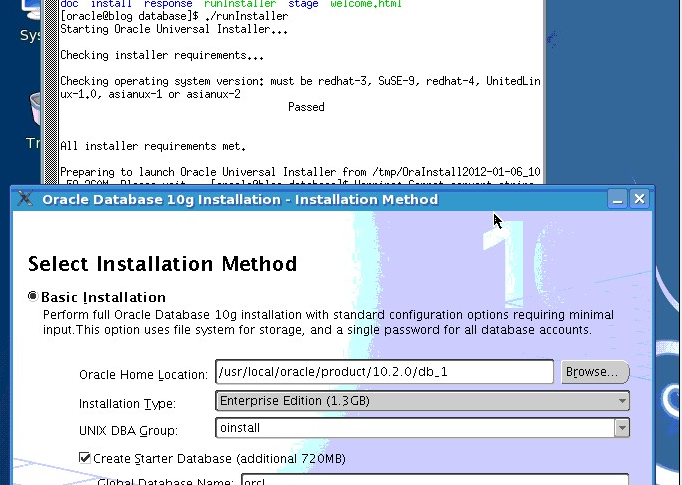Screen dimensions: 682x485
Task: Click the UNIX DBA Group oinstall text field
Action: tap(415, 428)
